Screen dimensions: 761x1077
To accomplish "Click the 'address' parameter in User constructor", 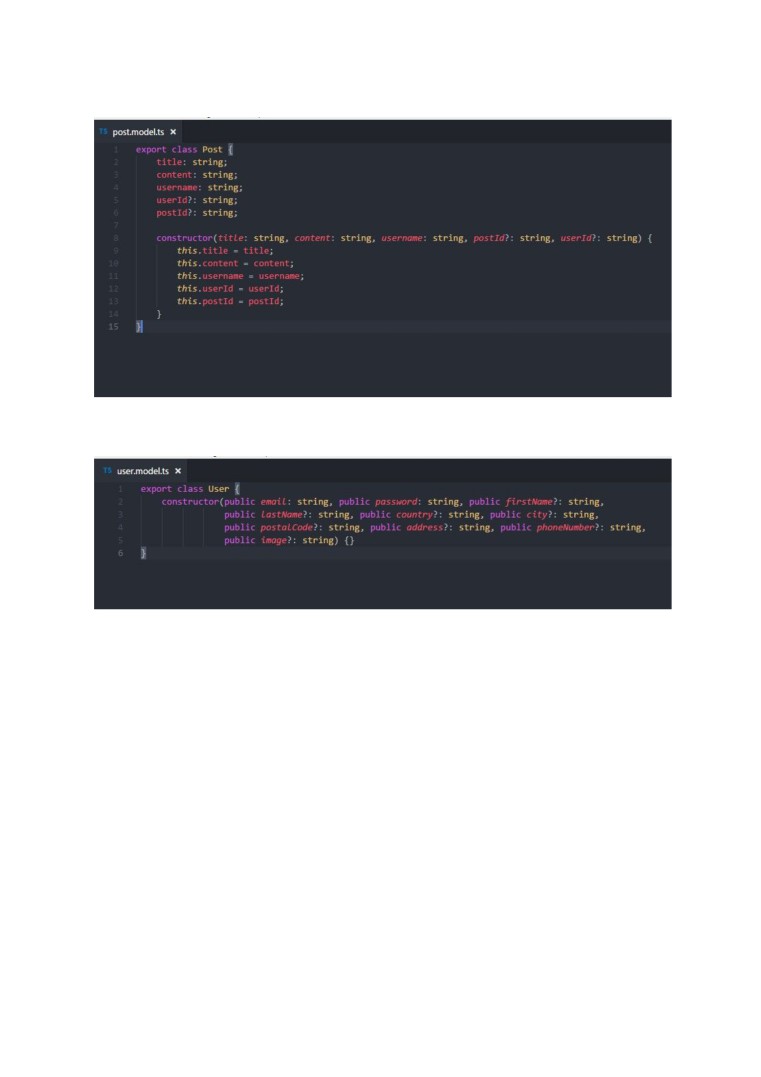I will coord(424,528).
